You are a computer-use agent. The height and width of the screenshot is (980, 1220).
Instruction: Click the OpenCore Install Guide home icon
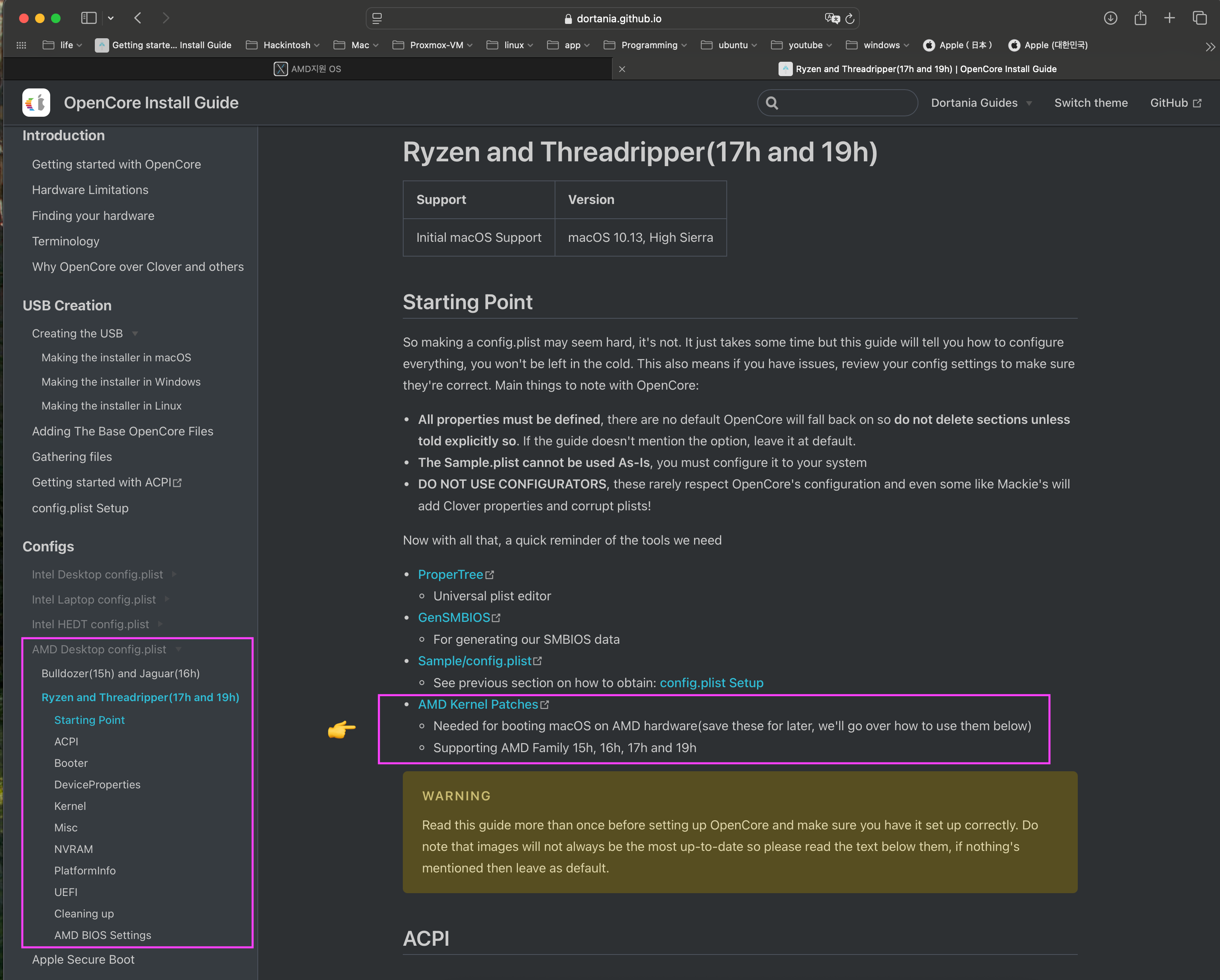tap(36, 103)
